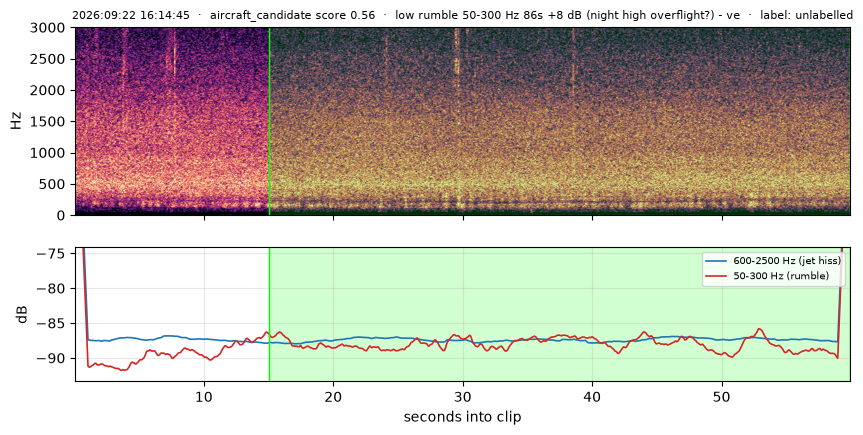Click the red legend line sample

coord(715,276)
